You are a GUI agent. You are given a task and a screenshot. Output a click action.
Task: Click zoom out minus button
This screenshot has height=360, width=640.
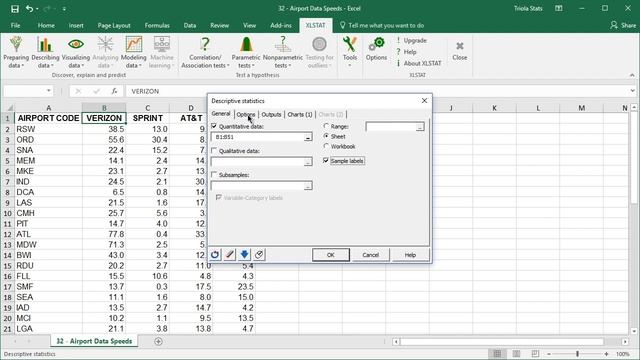(x=549, y=354)
